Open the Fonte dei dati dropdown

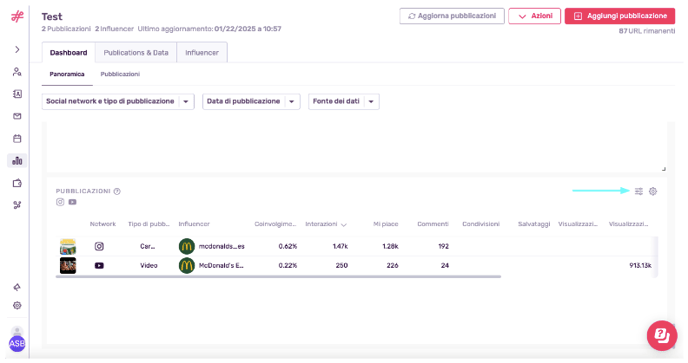[344, 101]
